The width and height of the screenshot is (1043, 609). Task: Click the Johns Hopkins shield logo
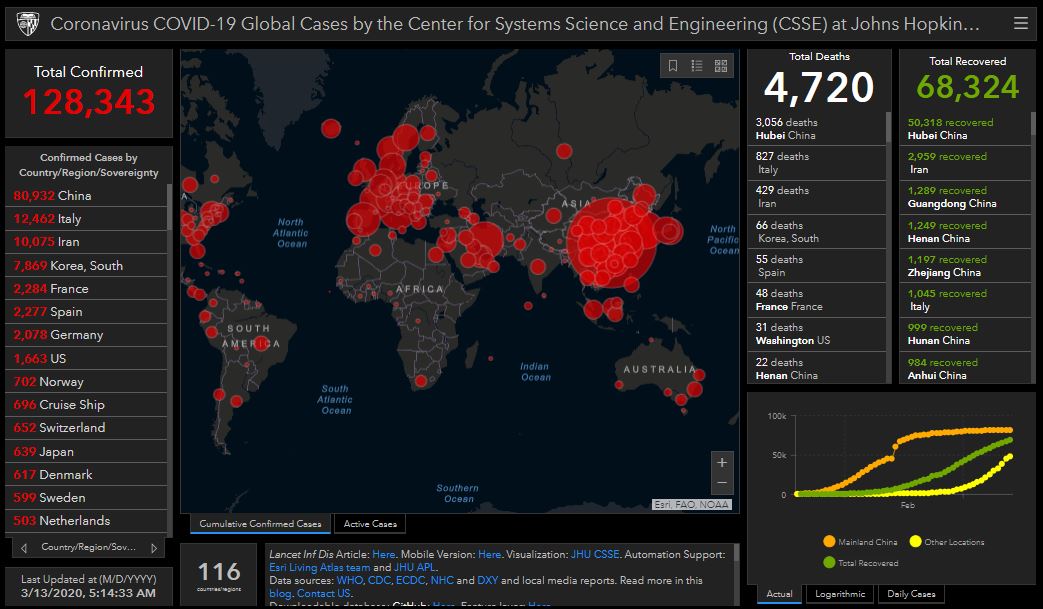(28, 25)
